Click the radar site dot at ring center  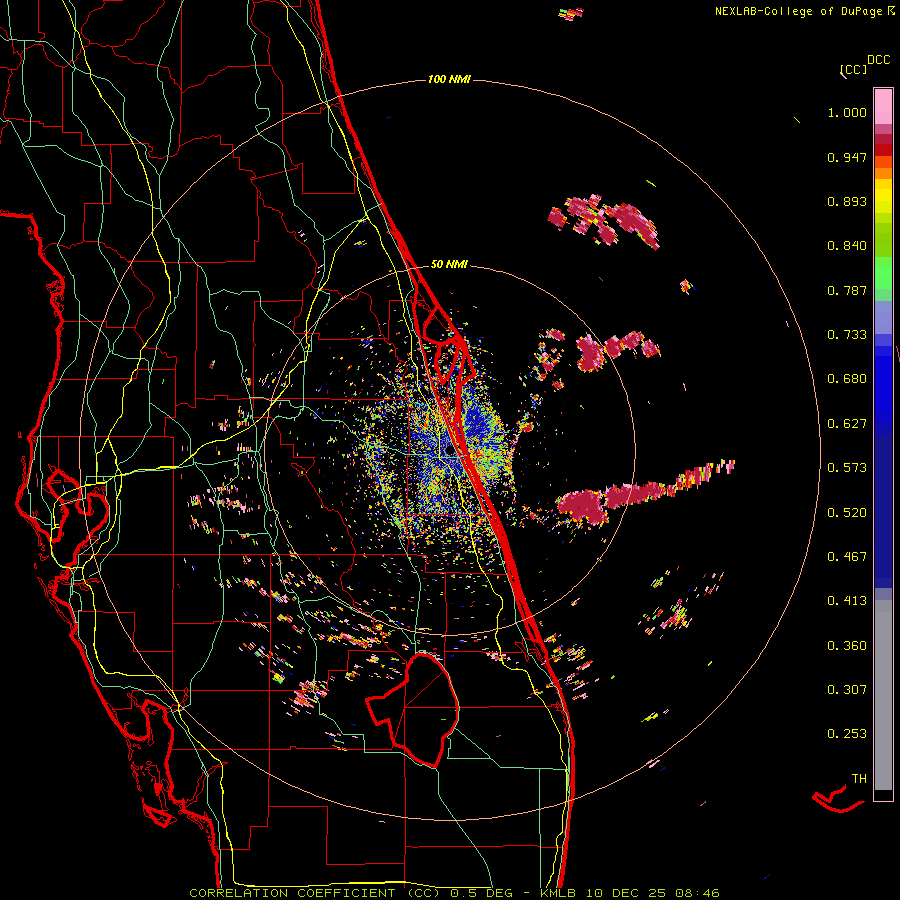coord(449,451)
